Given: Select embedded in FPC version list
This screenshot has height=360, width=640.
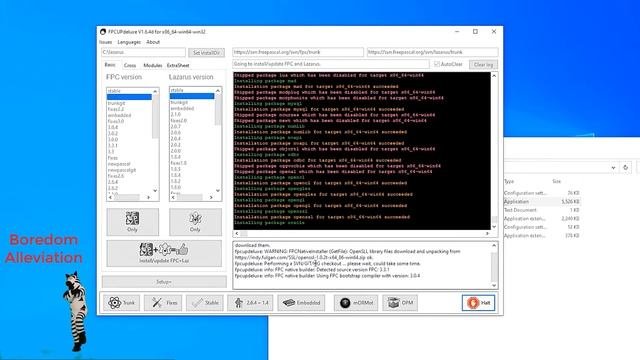Looking at the screenshot, I should [x=120, y=116].
